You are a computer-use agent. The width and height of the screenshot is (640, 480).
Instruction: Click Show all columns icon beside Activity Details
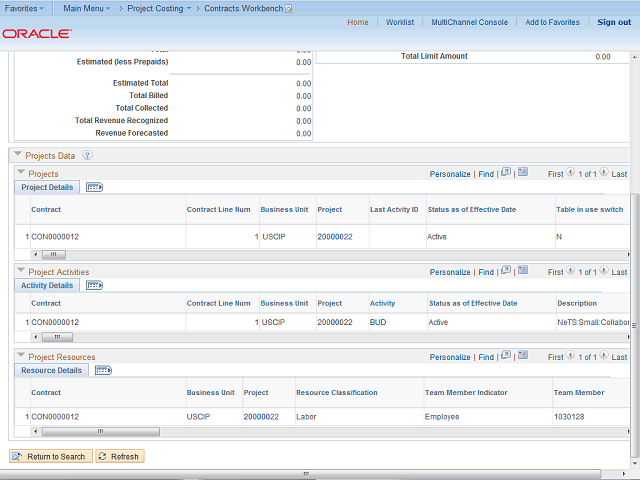[x=95, y=285]
